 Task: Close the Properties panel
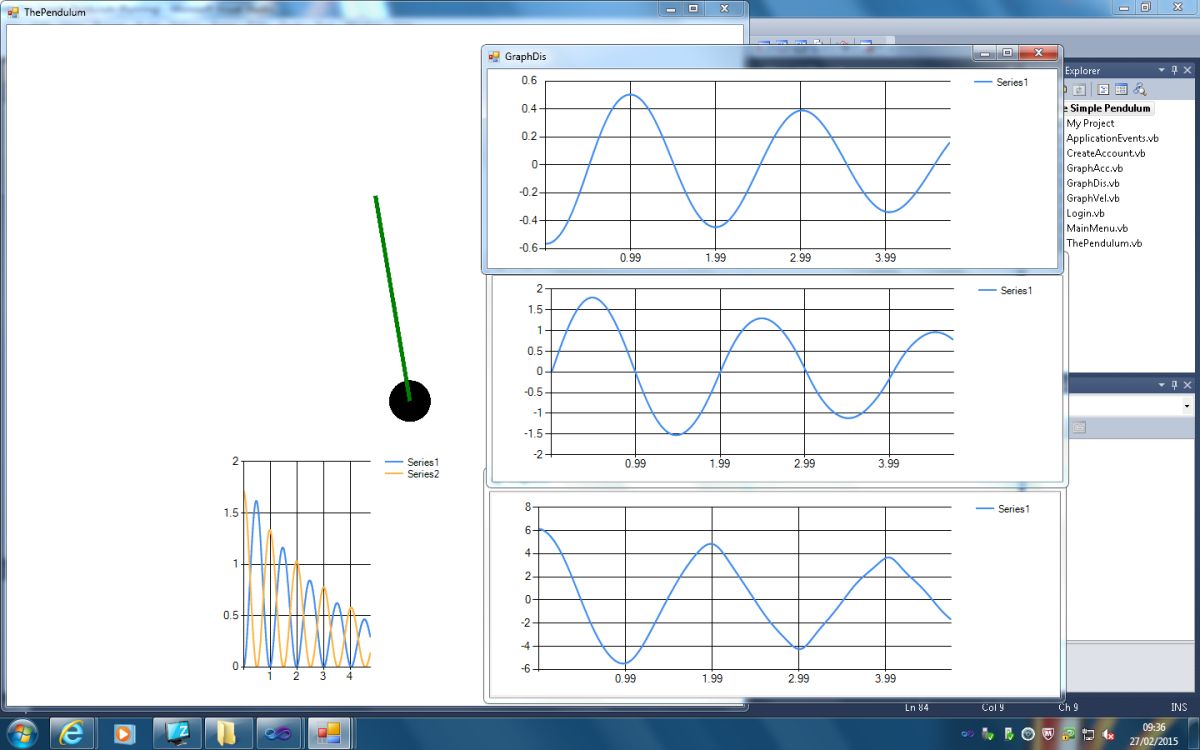click(x=1187, y=385)
